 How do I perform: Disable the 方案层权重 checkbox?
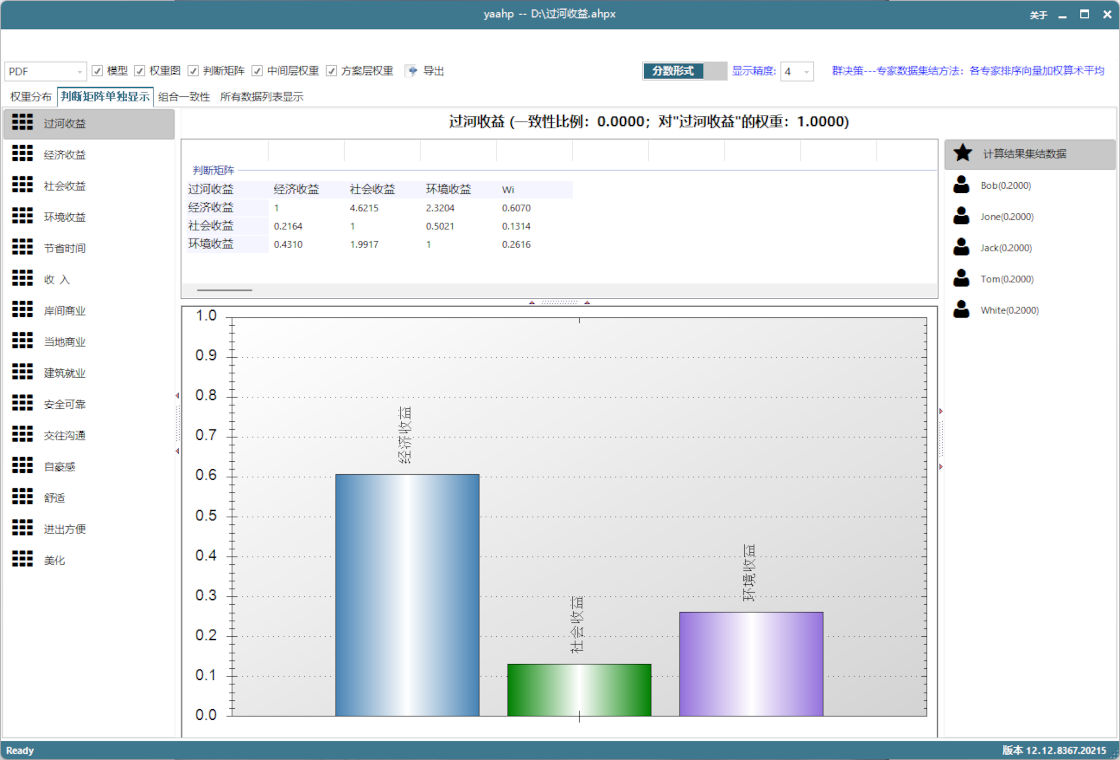coord(332,71)
